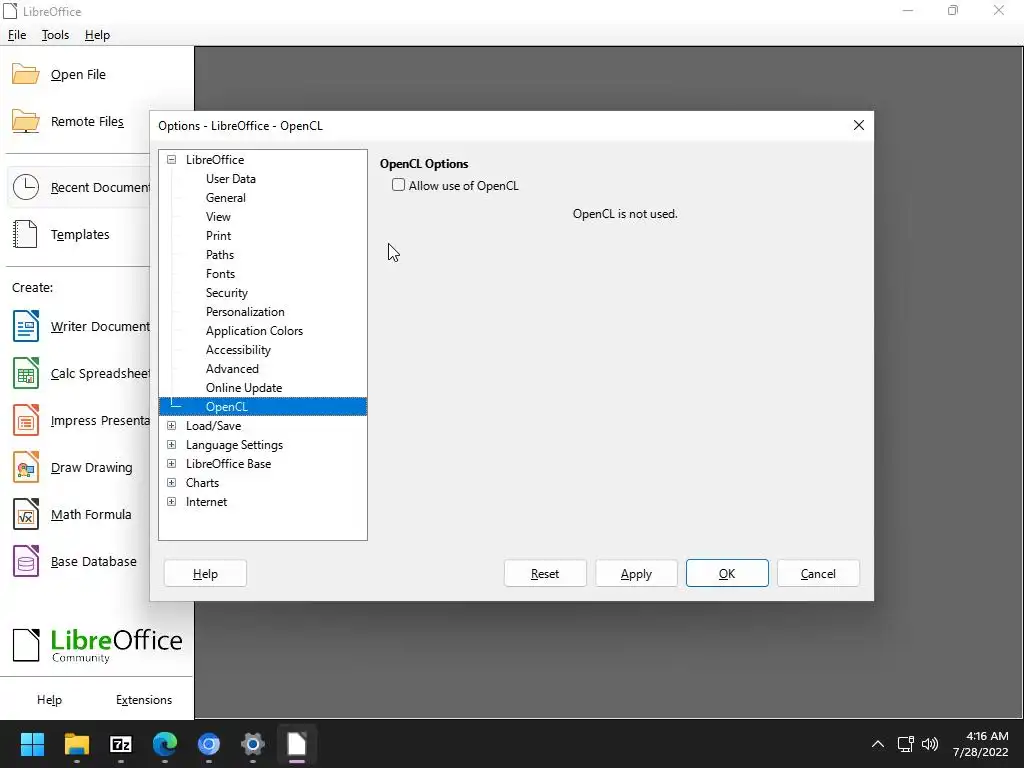Click the Apply button
1024x768 pixels.
(x=636, y=573)
